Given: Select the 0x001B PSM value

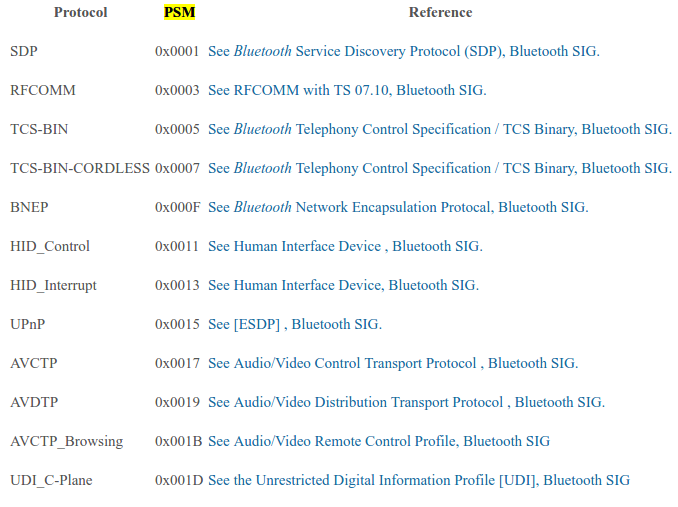Looking at the screenshot, I should click(179, 441).
